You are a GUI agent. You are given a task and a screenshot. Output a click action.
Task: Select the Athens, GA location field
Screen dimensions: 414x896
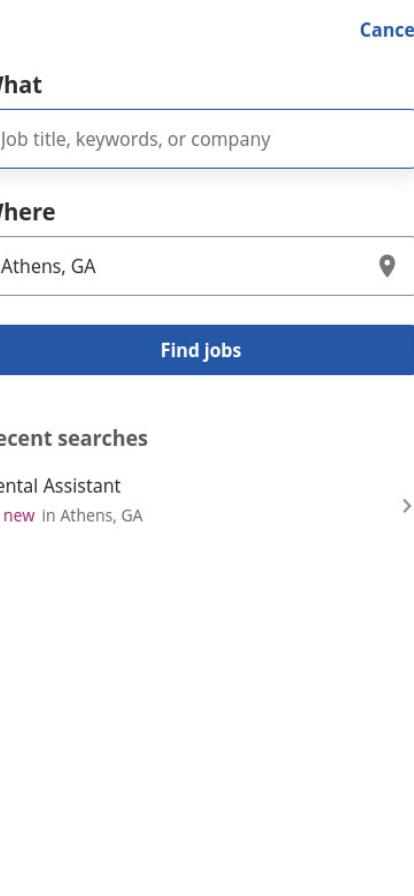(x=206, y=266)
